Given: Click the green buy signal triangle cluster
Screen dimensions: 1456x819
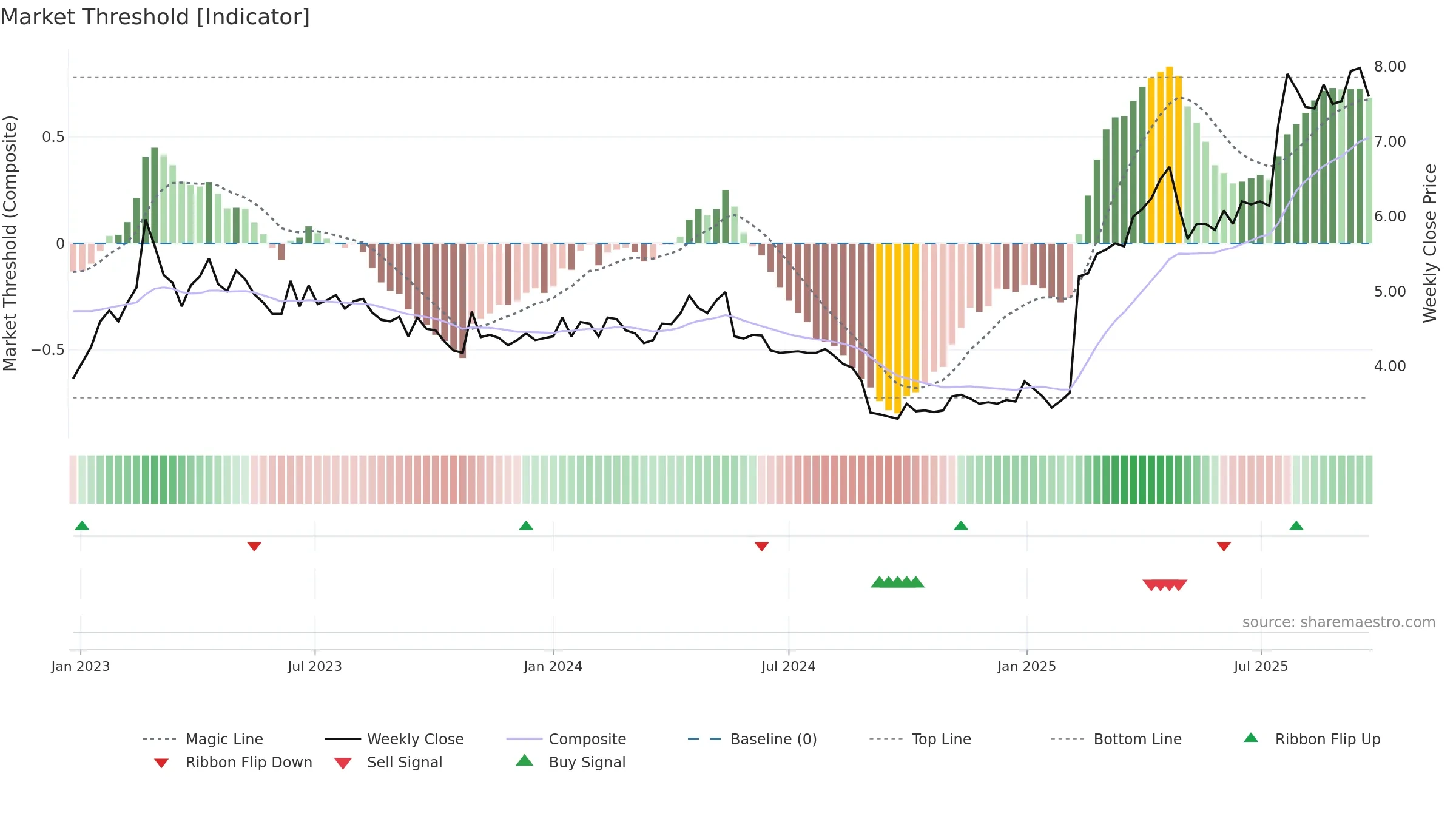Looking at the screenshot, I should click(x=897, y=582).
